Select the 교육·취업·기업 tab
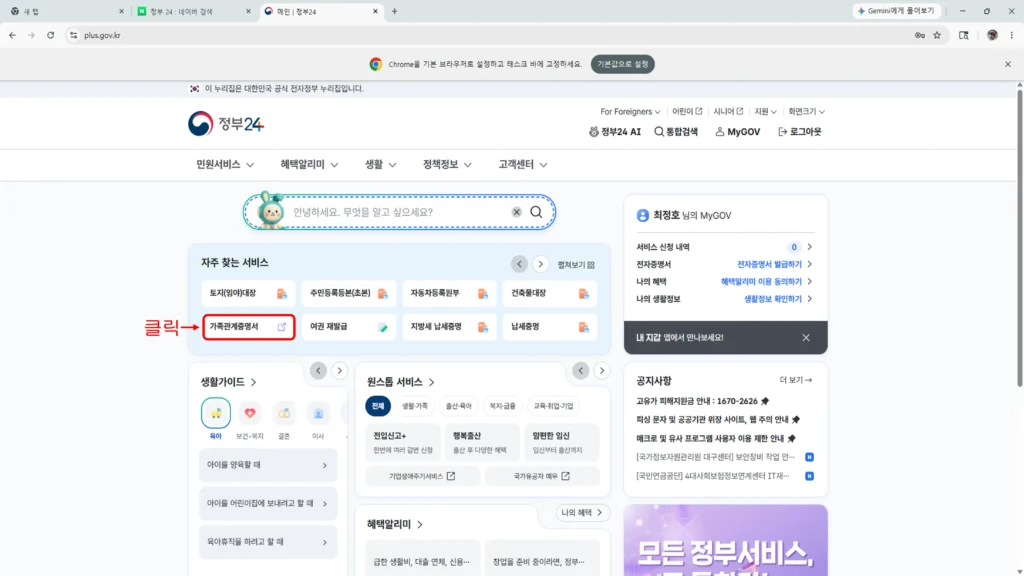Viewport: 1024px width, 576px height. pyautogui.click(x=553, y=406)
